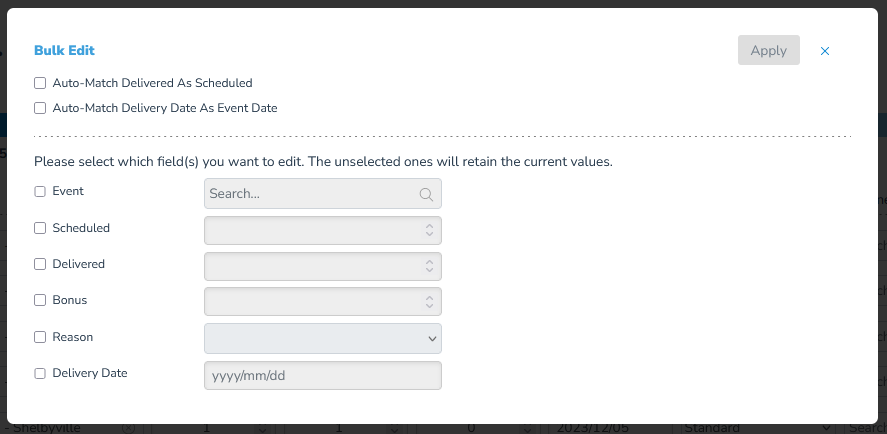
Task: Enable the Bonus field checkbox
Action: [40, 300]
